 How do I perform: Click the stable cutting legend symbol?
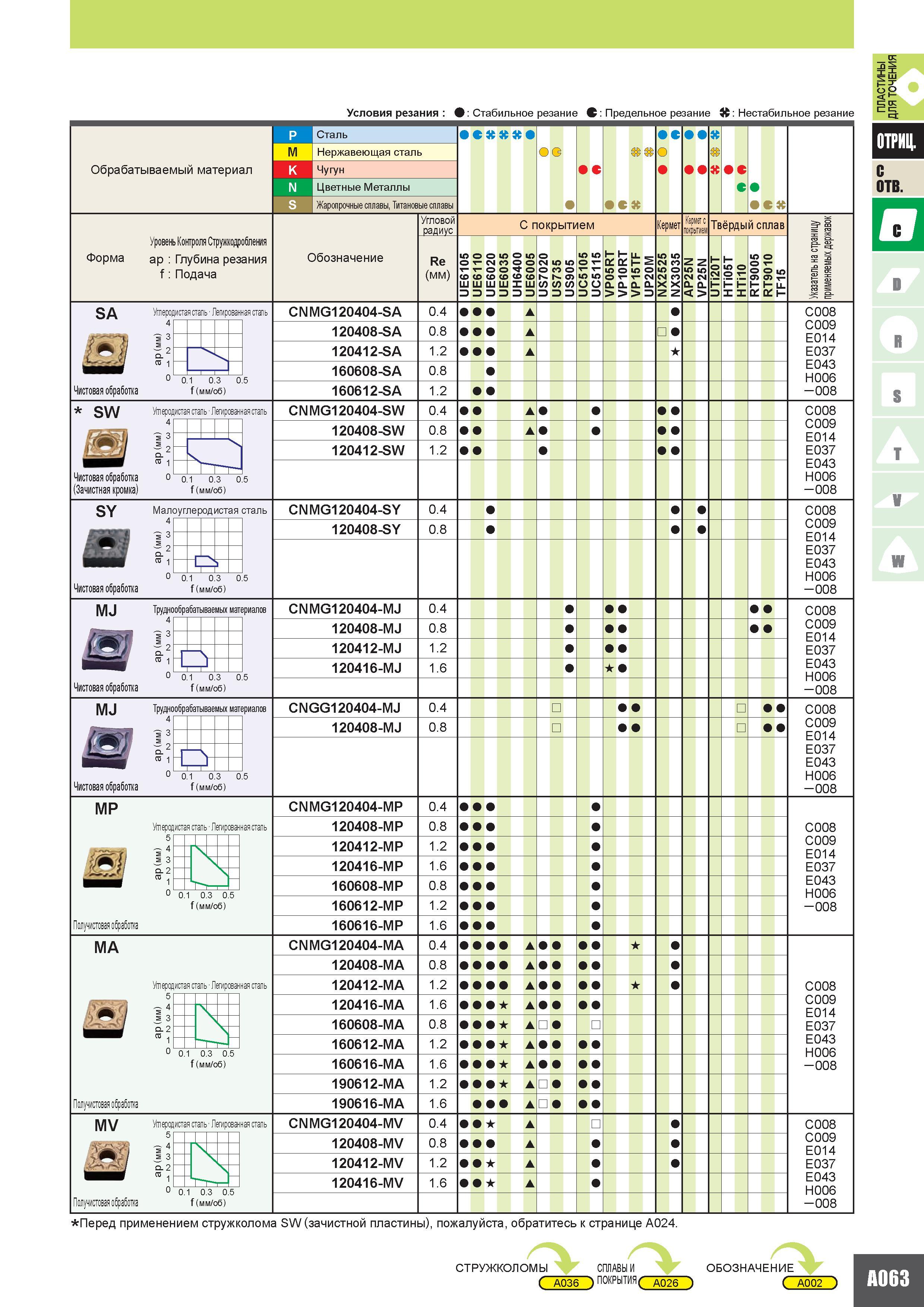point(459,113)
